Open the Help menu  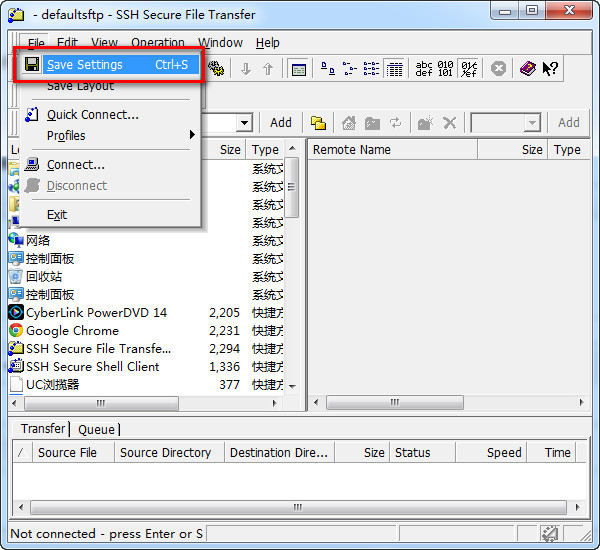pyautogui.click(x=267, y=42)
